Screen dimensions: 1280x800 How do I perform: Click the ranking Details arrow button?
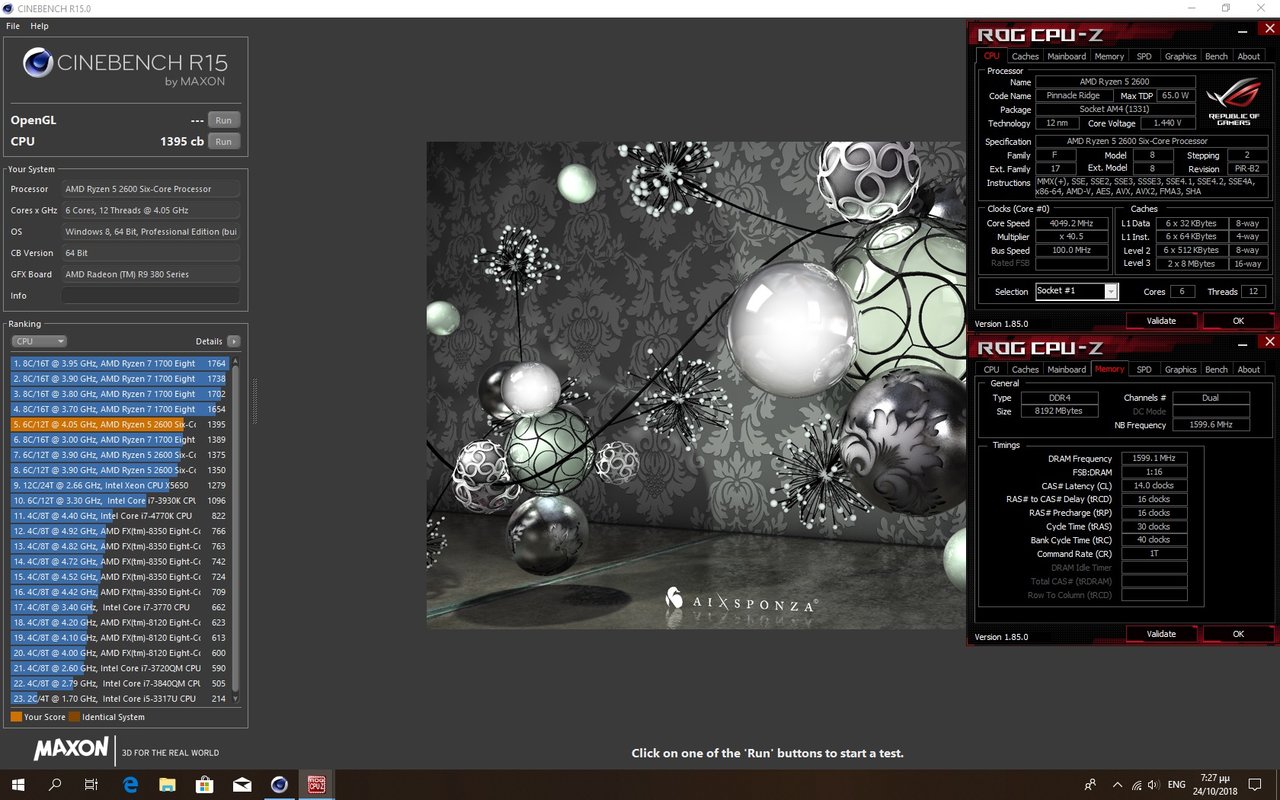234,341
